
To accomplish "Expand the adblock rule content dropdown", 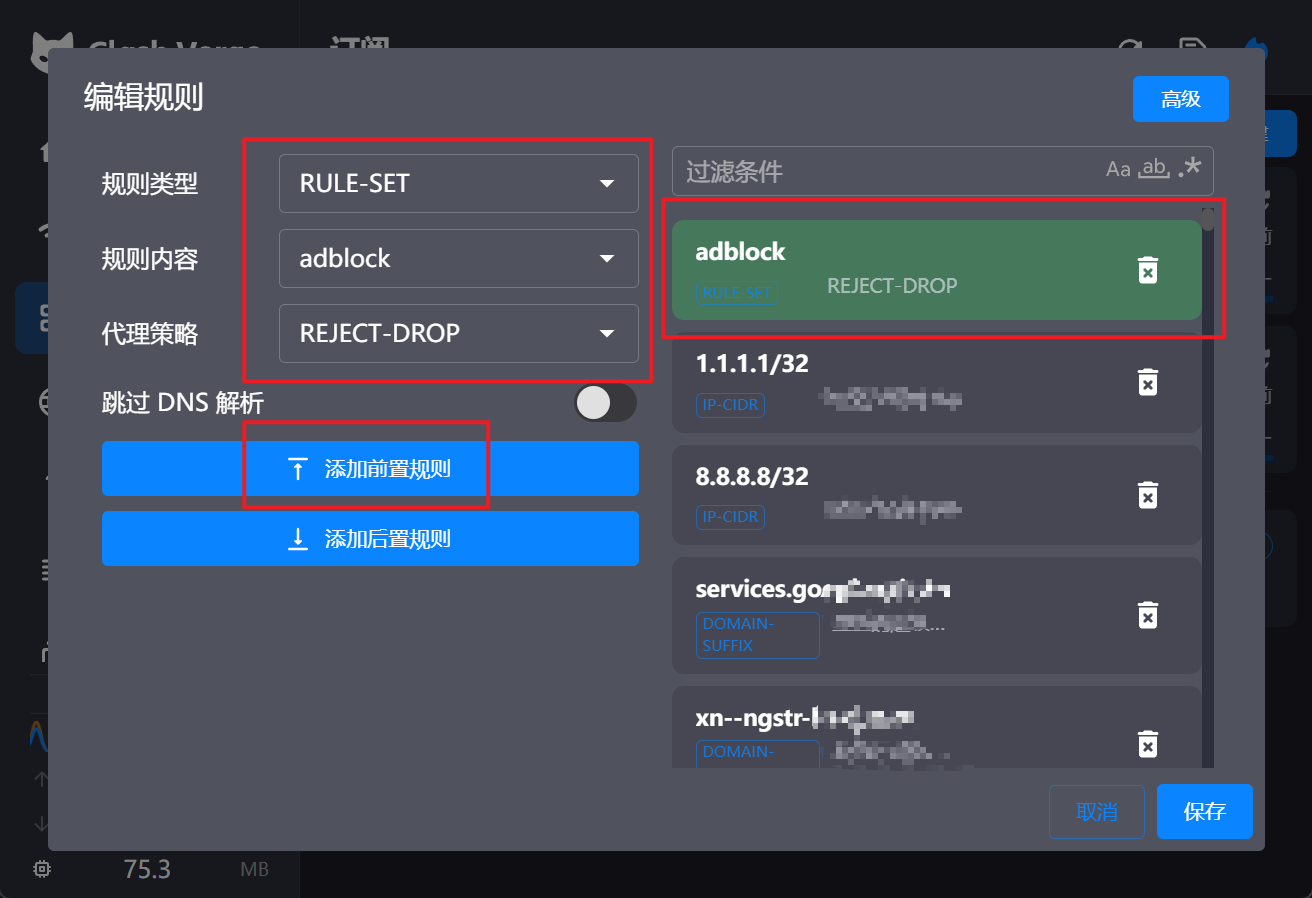I will tap(458, 258).
